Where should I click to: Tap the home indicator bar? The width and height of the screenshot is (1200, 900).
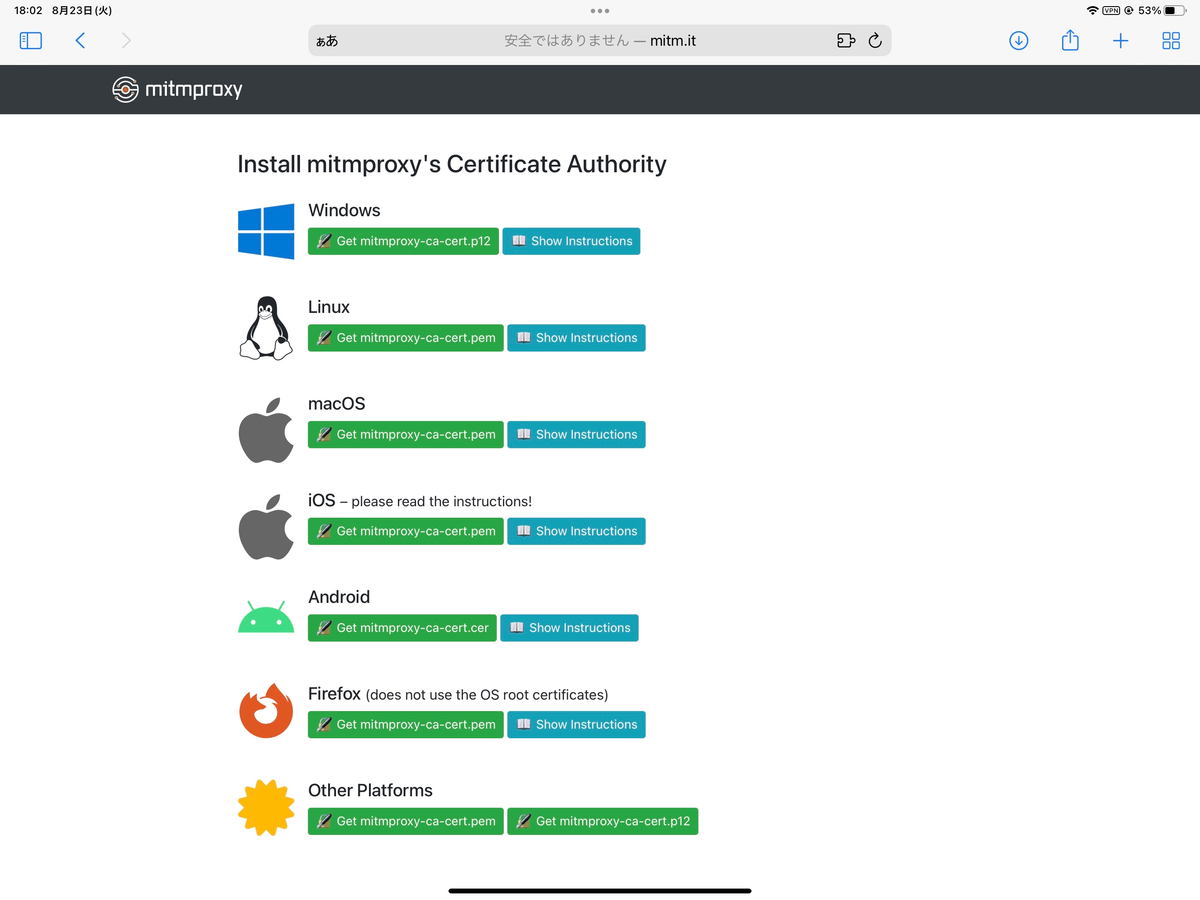coord(600,890)
